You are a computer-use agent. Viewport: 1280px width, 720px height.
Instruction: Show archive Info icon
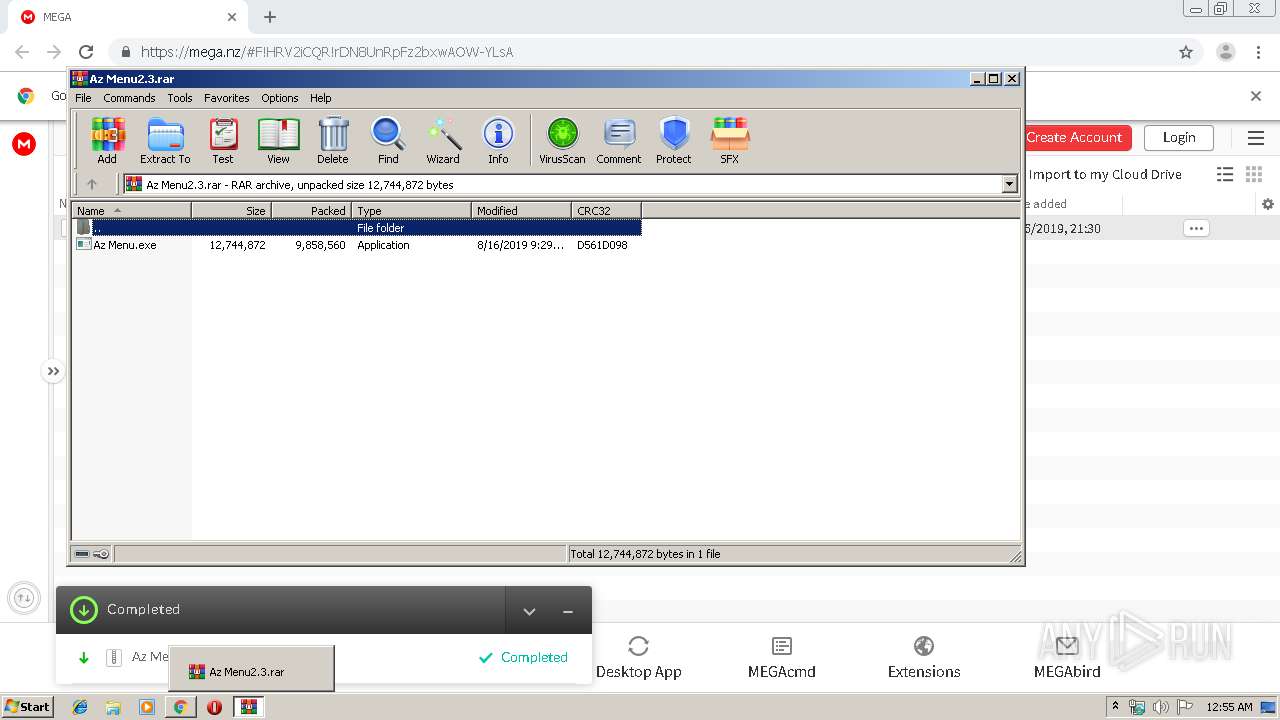point(498,140)
